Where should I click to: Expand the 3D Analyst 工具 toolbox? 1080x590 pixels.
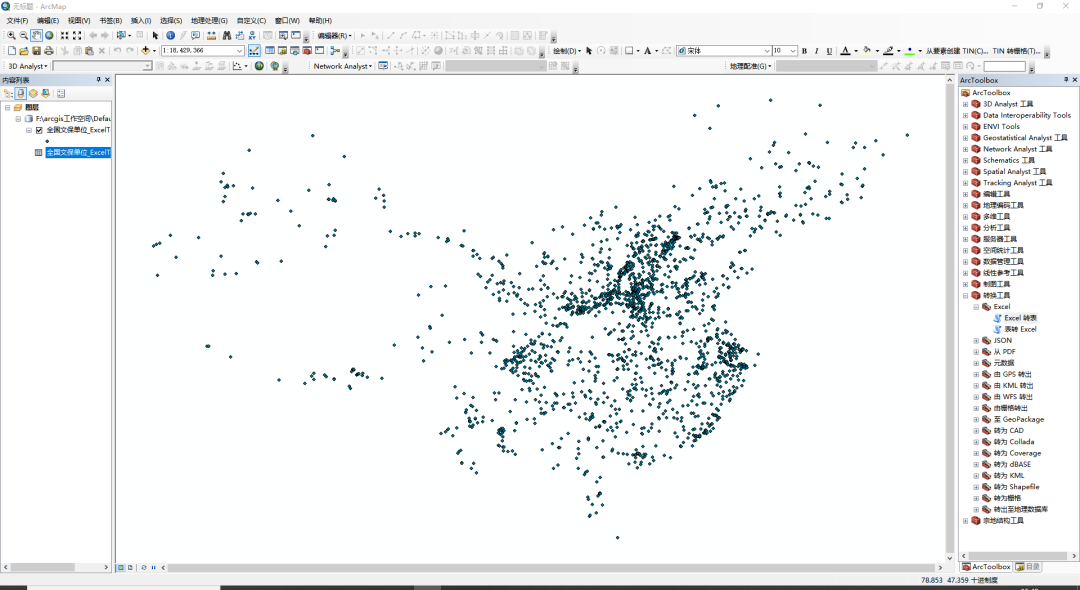[965, 104]
